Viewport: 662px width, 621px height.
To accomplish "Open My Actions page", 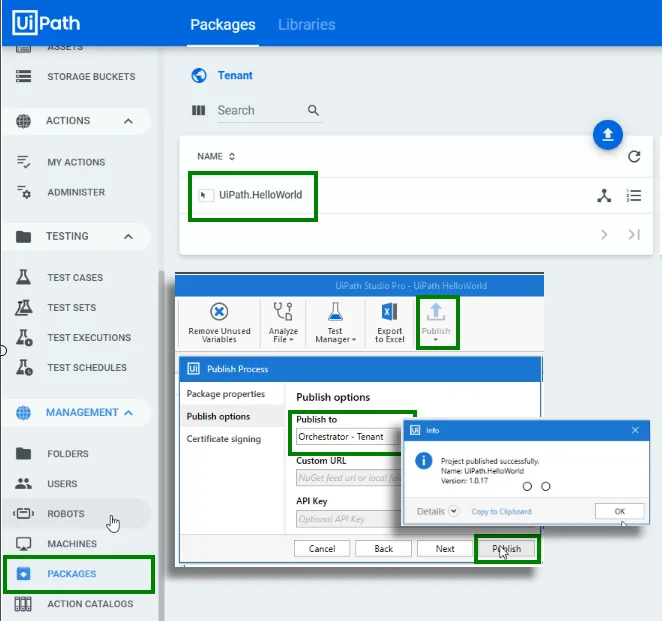I will [76, 162].
